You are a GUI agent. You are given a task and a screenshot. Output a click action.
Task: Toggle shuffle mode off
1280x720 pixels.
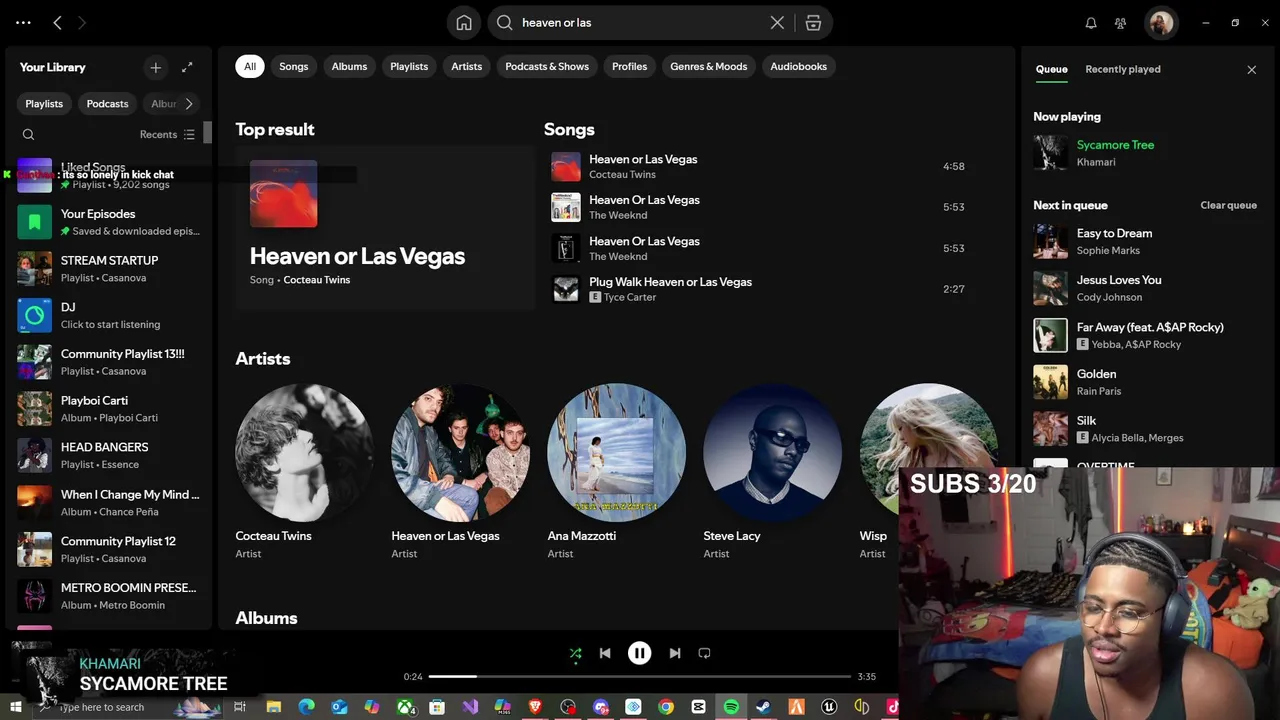(x=575, y=653)
